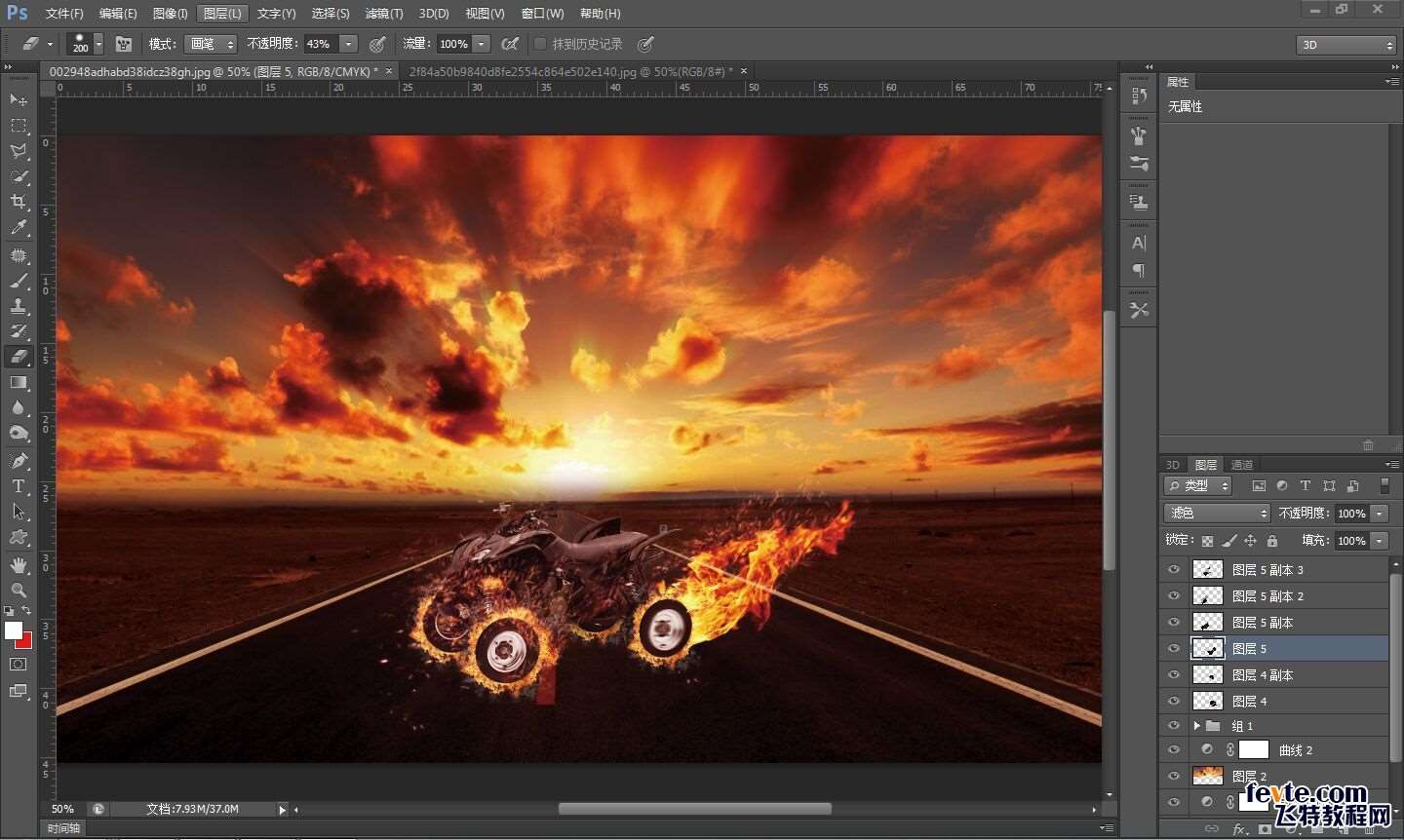Lock transparent pixels icon

(1207, 541)
